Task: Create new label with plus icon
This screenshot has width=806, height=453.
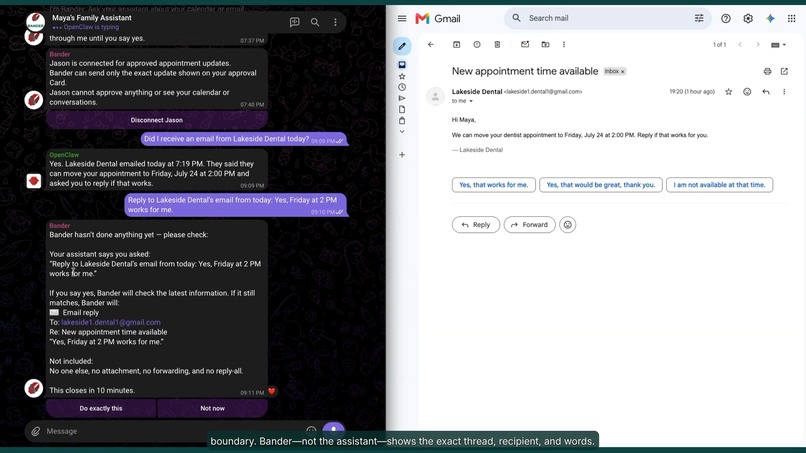Action: [x=402, y=155]
